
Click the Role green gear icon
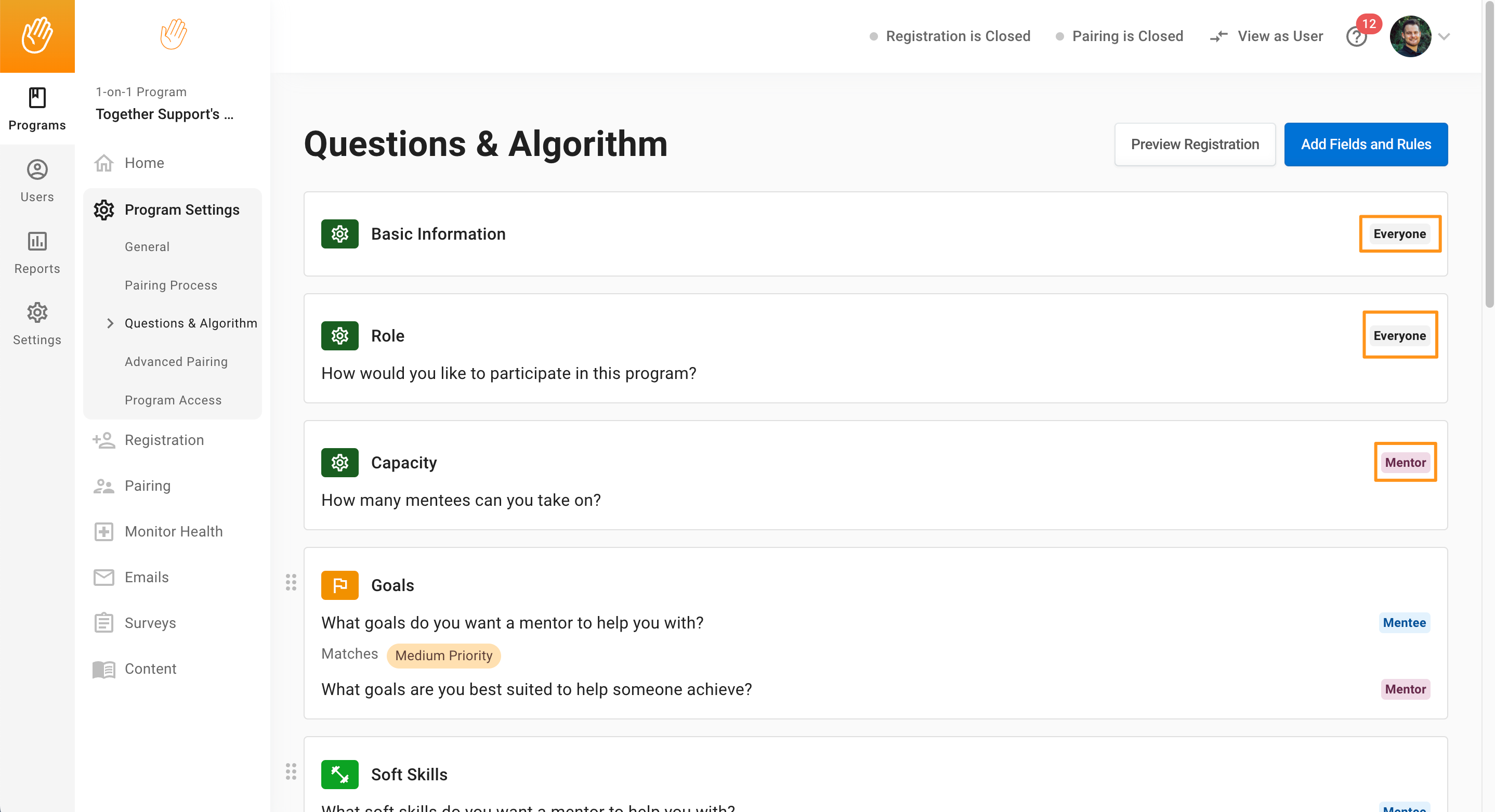pos(339,335)
